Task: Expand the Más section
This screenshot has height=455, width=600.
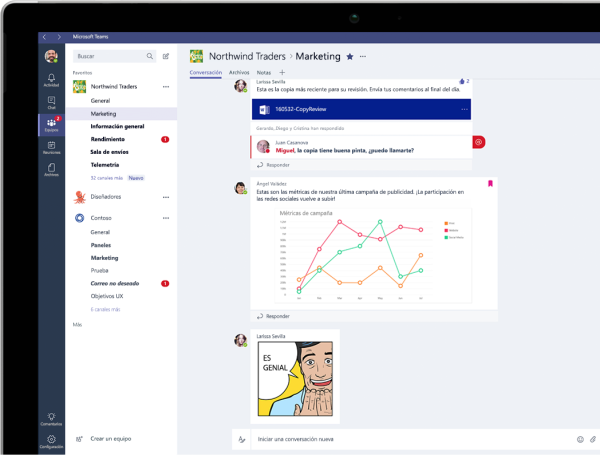Action: point(77,325)
